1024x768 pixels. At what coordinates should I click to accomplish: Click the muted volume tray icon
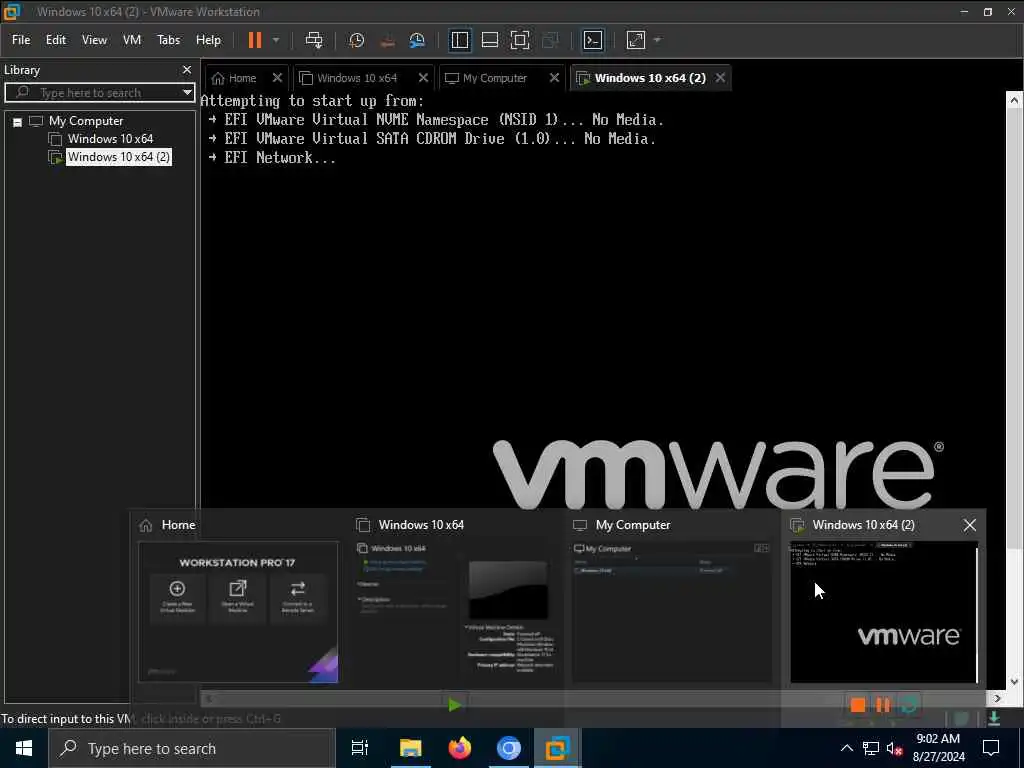click(x=895, y=748)
